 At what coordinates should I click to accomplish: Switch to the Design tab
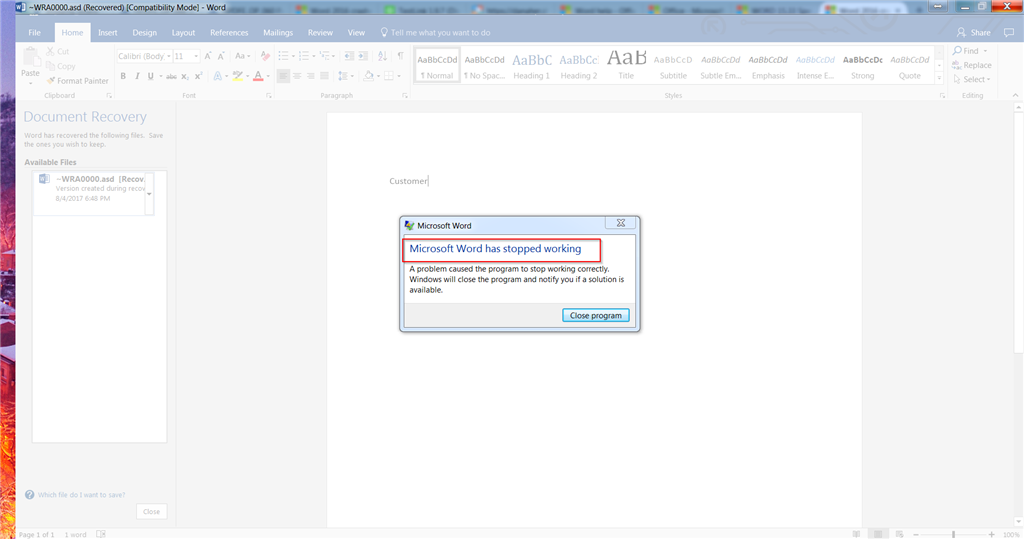click(x=144, y=33)
